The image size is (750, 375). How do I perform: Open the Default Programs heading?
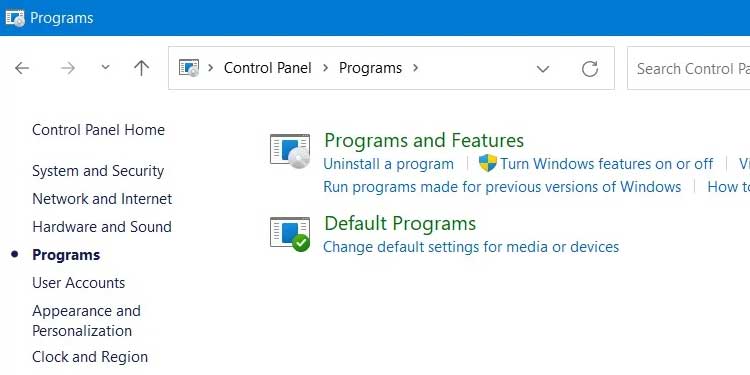tap(400, 223)
